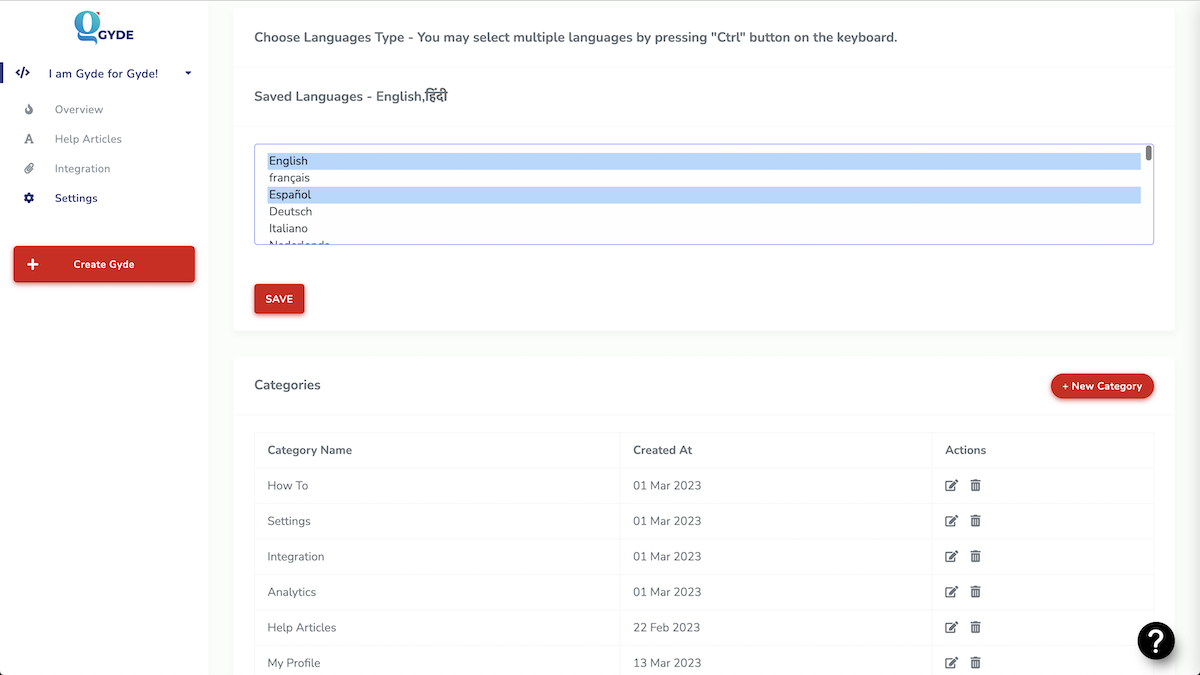Viewport: 1200px width, 675px height.
Task: Click the '13 Mar 2023' date cell
Action: [667, 663]
